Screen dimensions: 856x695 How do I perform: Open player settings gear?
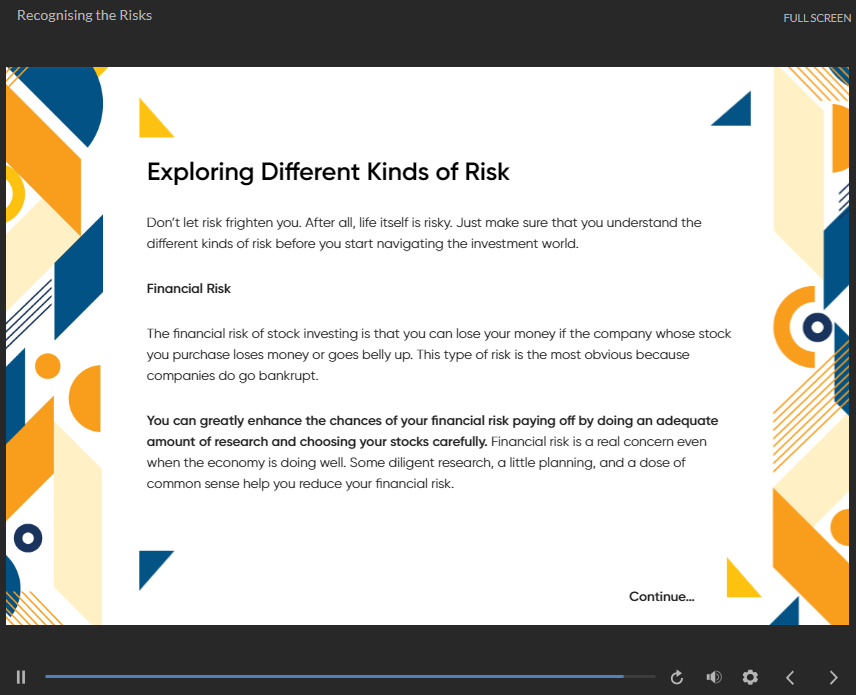point(750,678)
